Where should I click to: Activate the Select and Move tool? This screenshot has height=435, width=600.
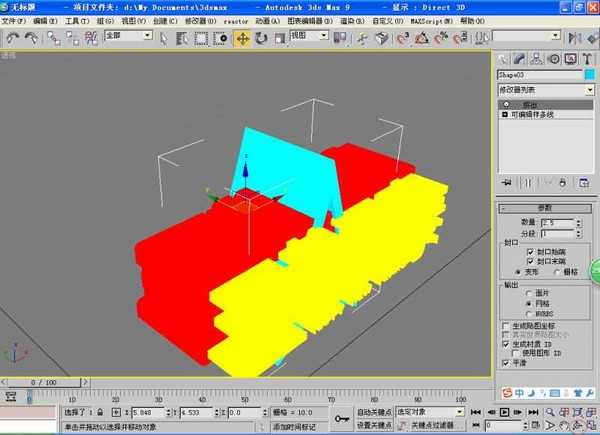[x=243, y=38]
